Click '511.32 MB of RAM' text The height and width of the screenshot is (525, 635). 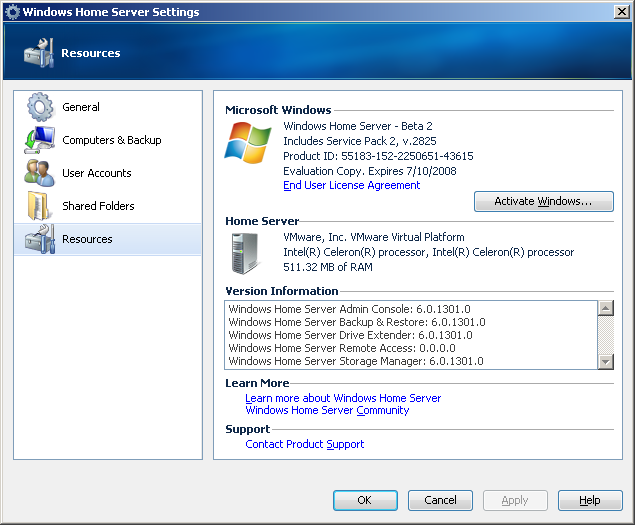(328, 267)
